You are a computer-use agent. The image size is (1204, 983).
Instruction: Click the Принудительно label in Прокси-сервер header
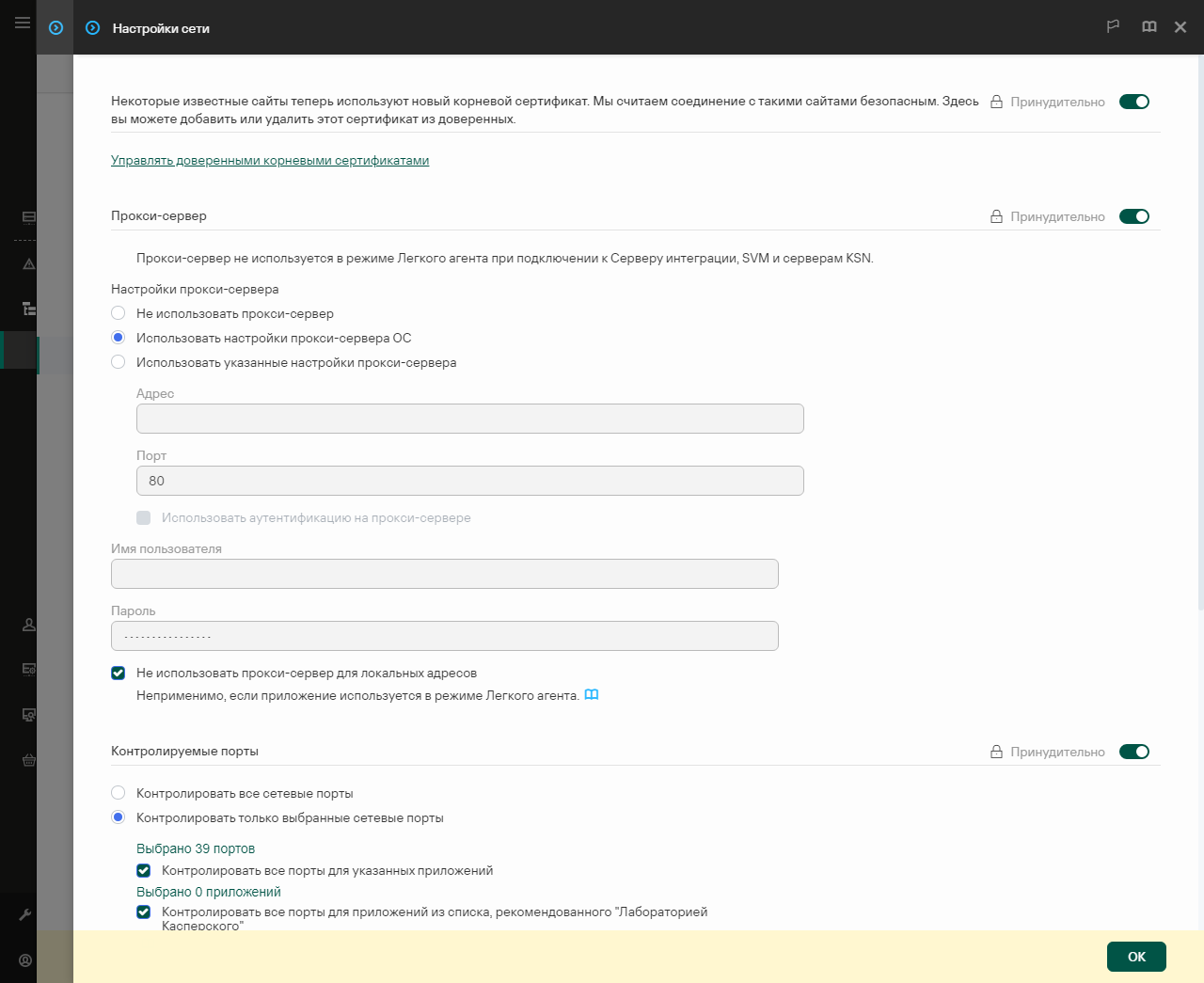coord(1057,216)
